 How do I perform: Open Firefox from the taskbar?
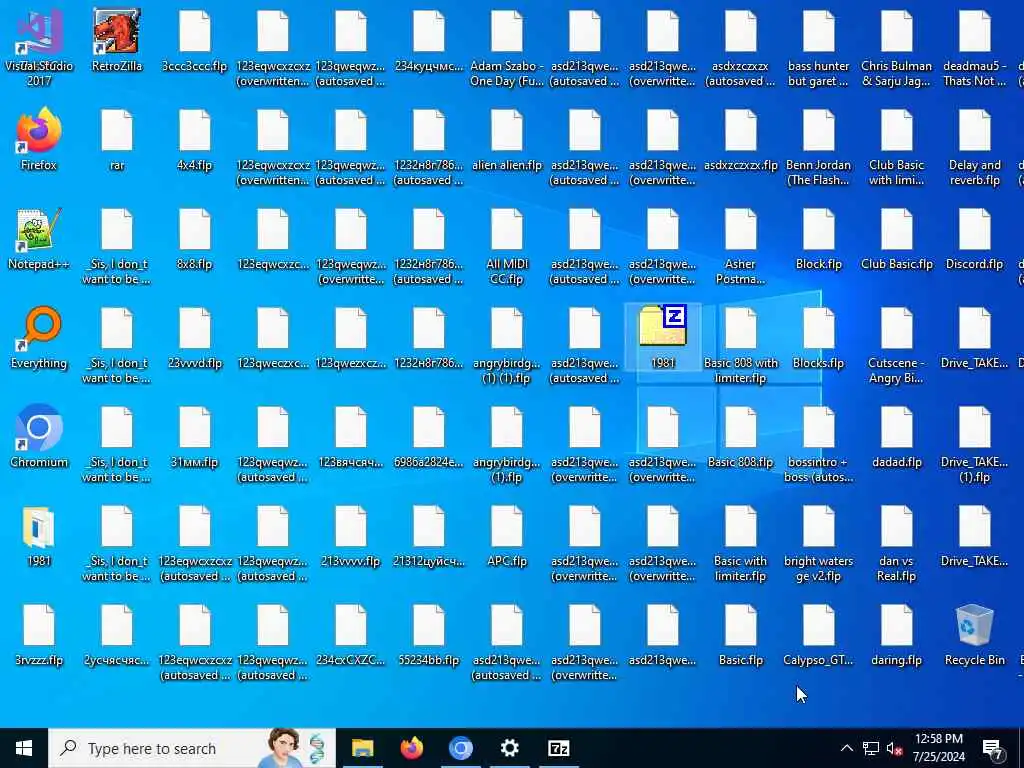411,748
